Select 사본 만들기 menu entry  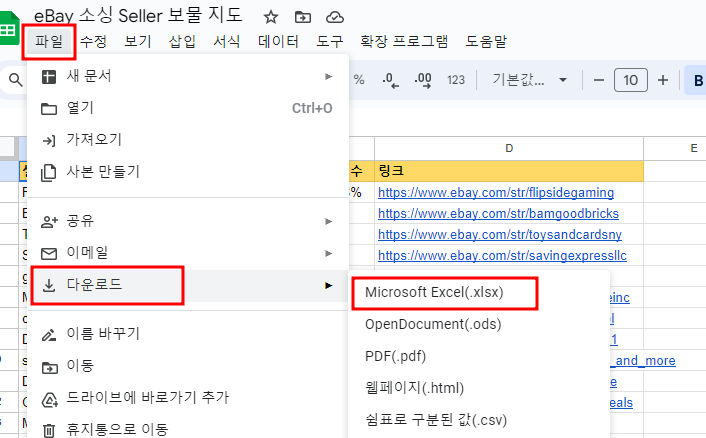188,172
